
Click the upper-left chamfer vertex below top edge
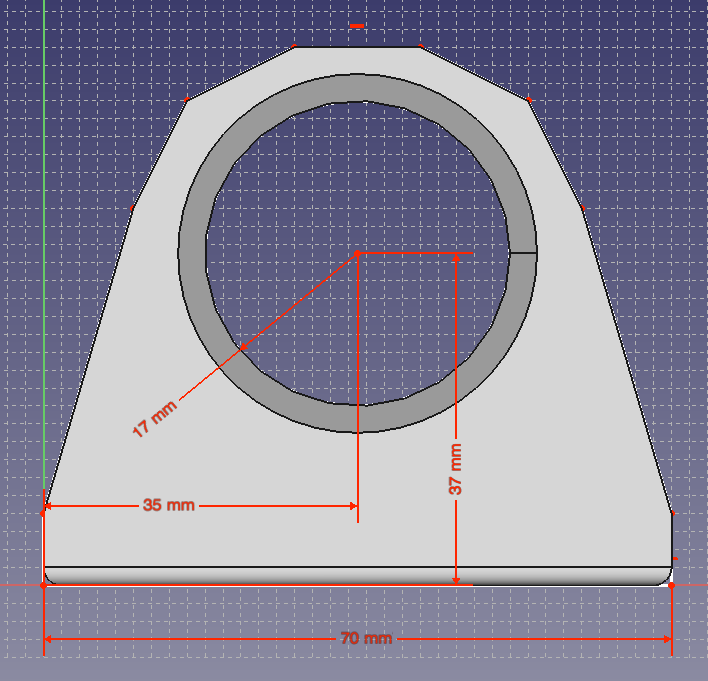point(186,100)
